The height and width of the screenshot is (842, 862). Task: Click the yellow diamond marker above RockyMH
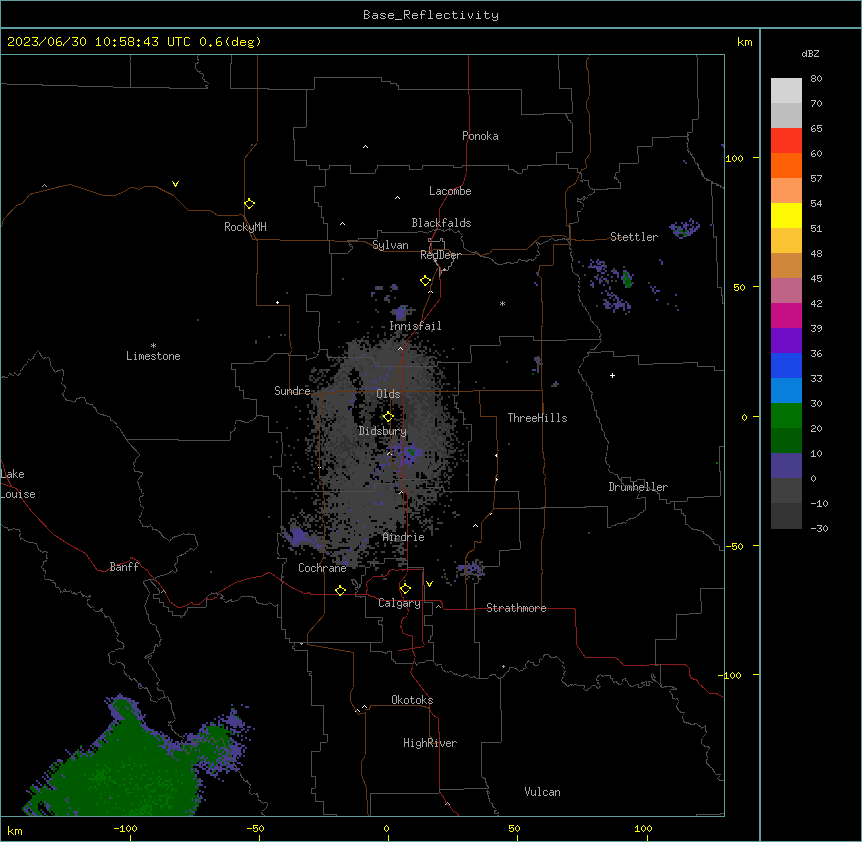(x=249, y=204)
